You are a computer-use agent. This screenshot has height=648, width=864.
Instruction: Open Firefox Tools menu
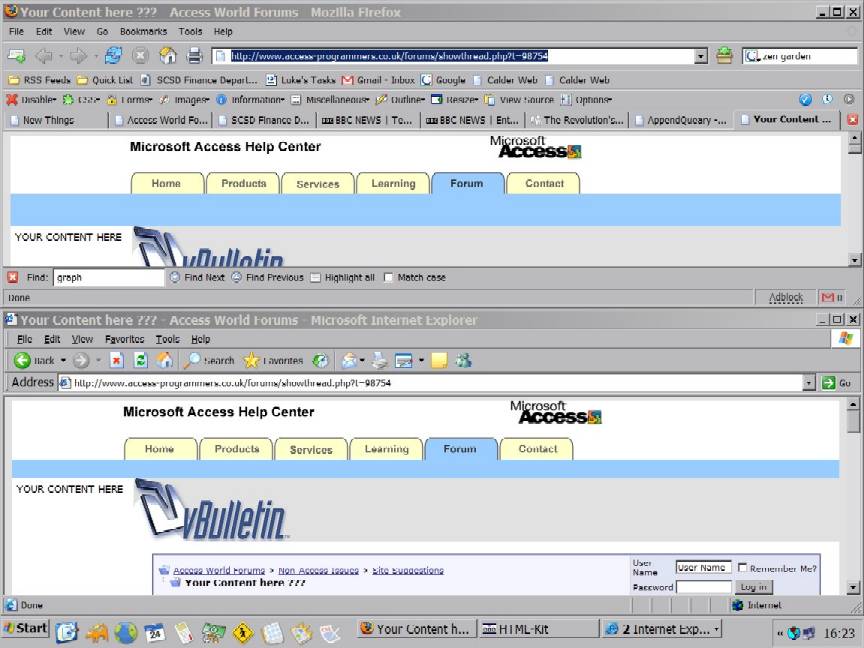coord(190,31)
